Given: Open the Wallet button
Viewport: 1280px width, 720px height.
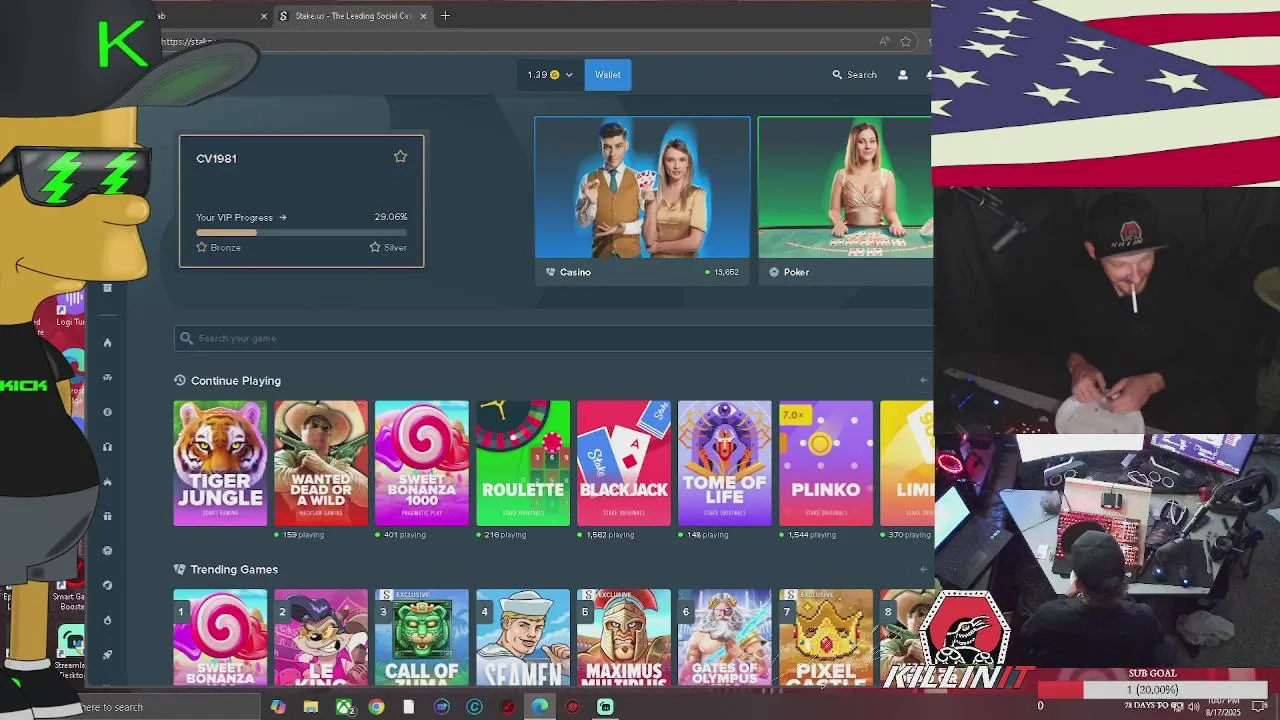Looking at the screenshot, I should tap(608, 75).
